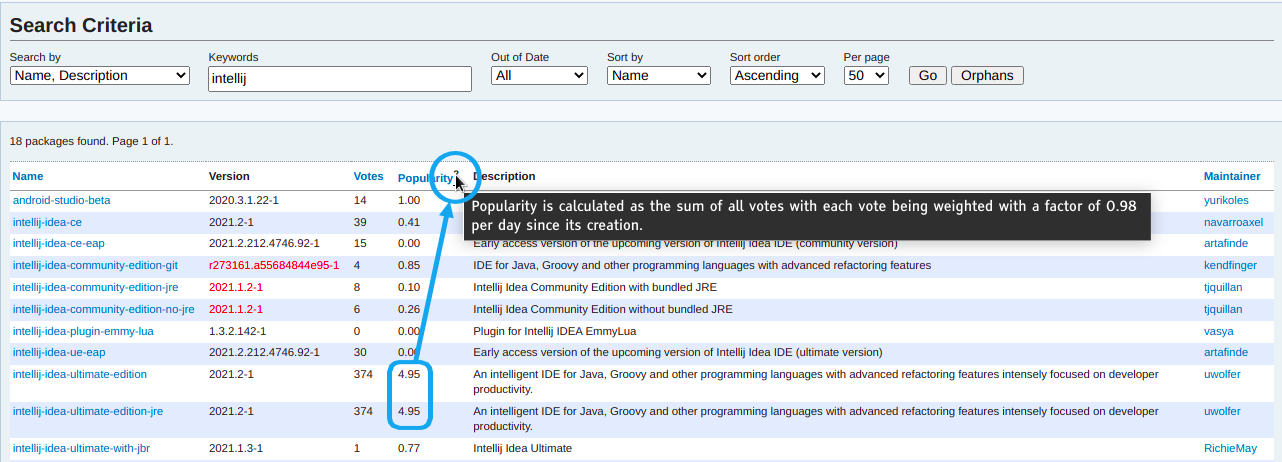The height and width of the screenshot is (462, 1282).
Task: Sort by the Maintainer column header
Action: tap(1232, 176)
